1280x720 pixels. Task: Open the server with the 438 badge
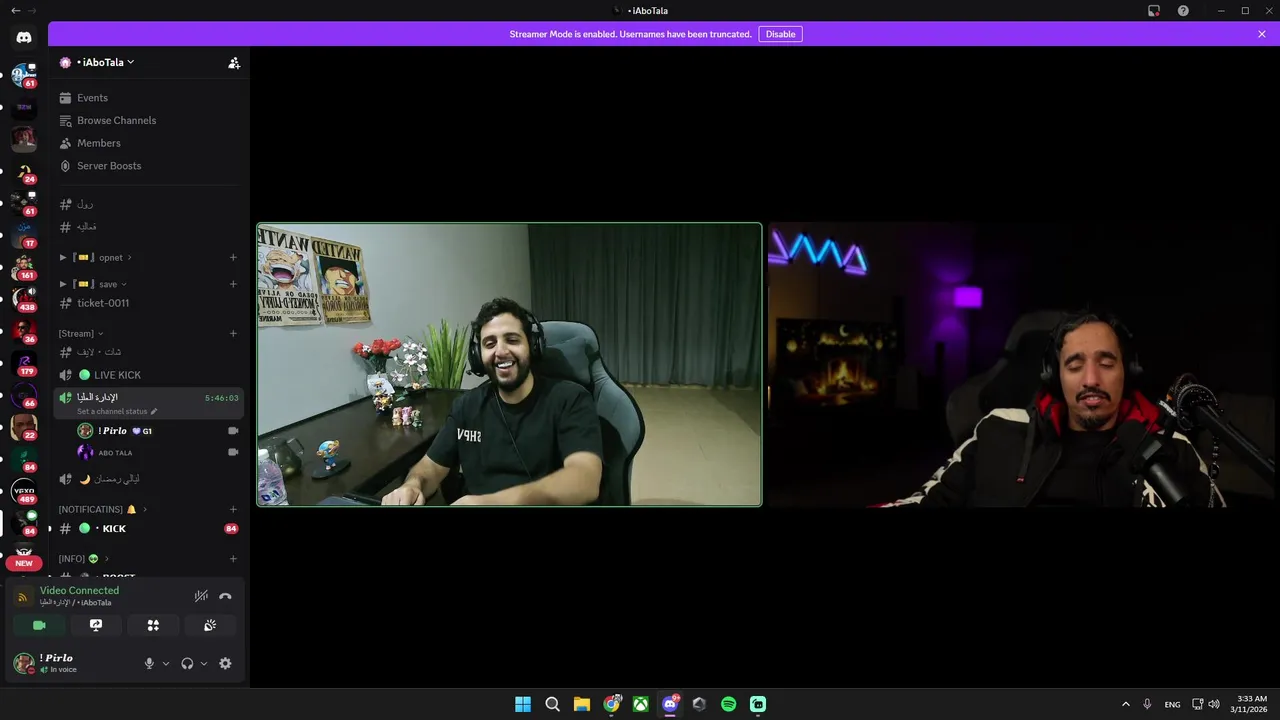(x=24, y=298)
